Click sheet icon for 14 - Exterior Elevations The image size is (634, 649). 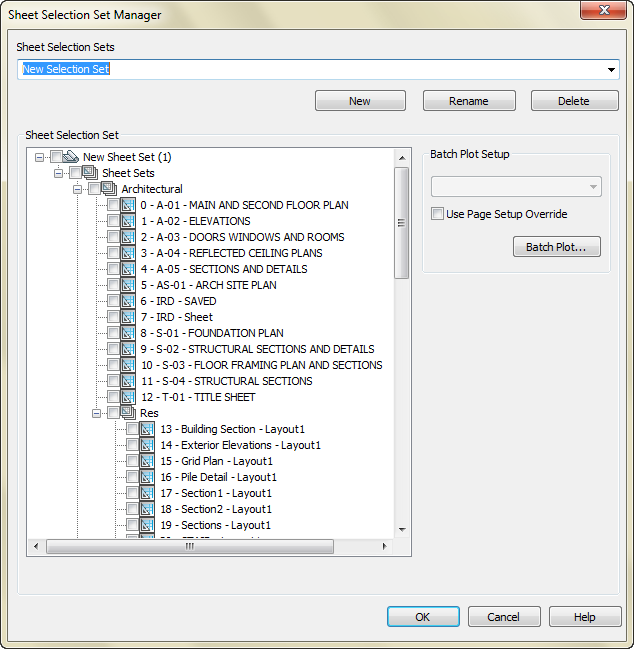coord(147,445)
